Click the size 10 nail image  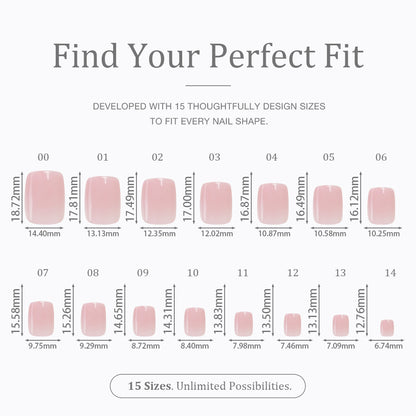click(x=195, y=322)
